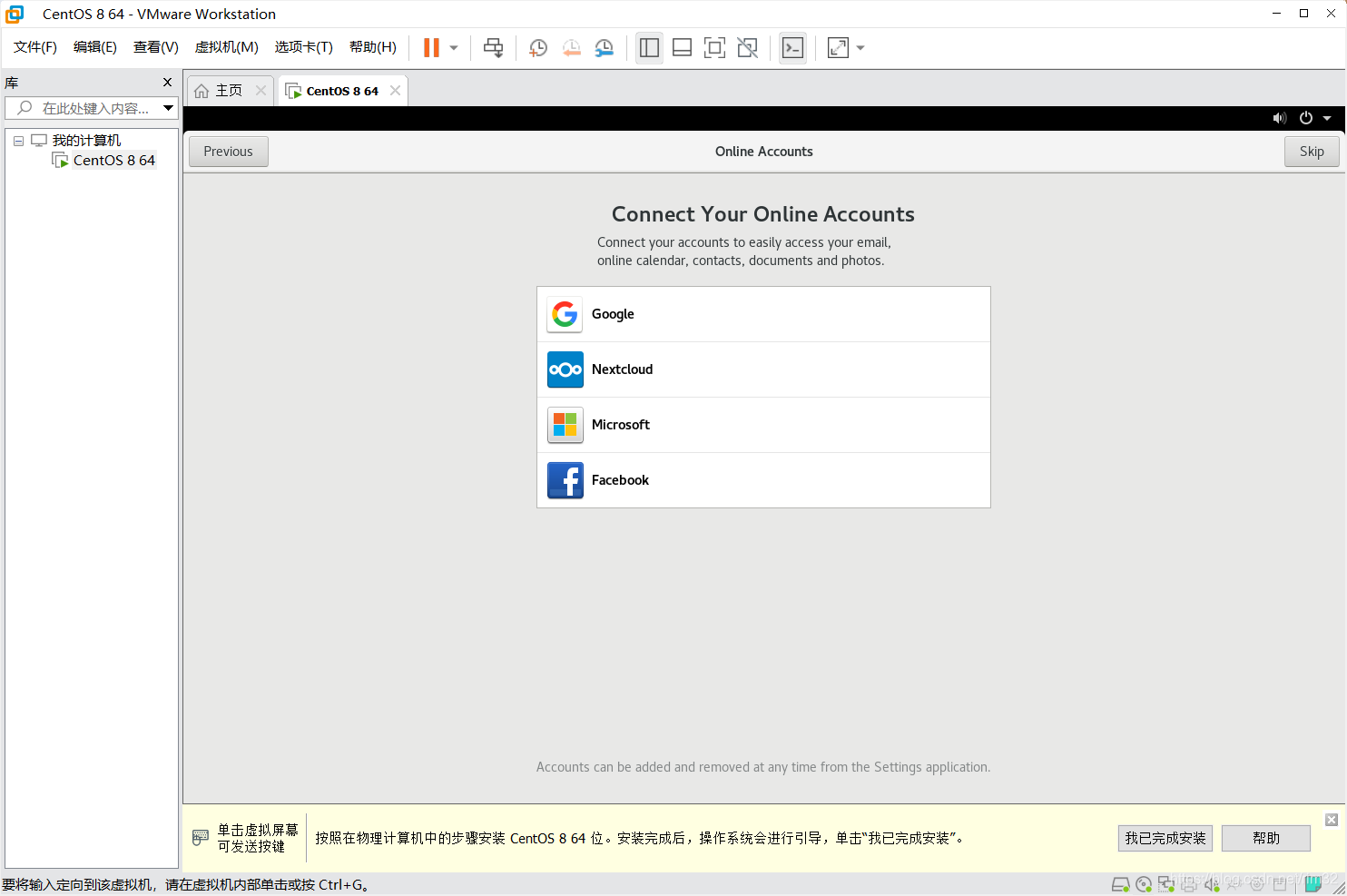The height and width of the screenshot is (896, 1347).
Task: Connect a Microsoft account
Action: click(763, 425)
